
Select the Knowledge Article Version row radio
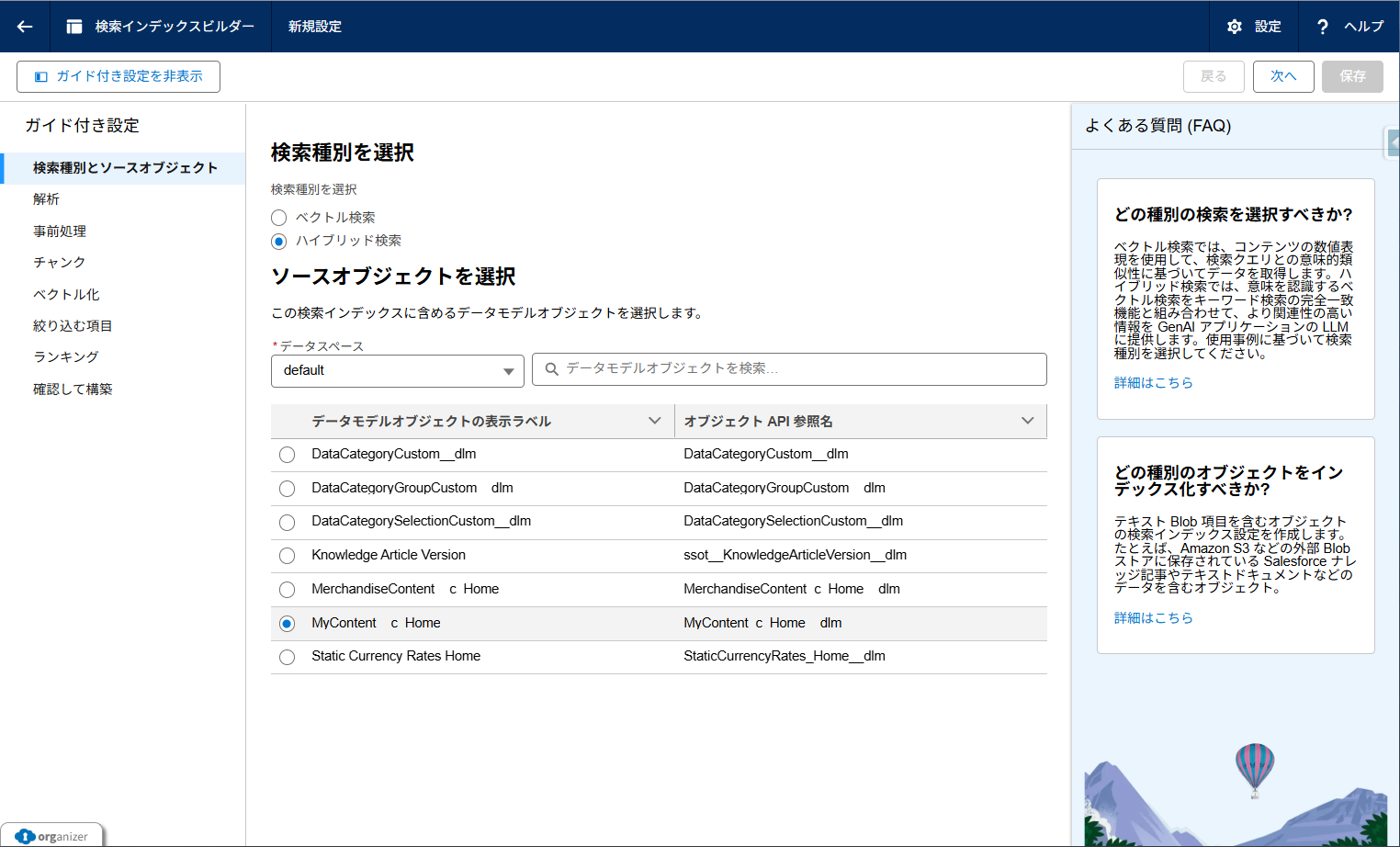pyautogui.click(x=288, y=556)
